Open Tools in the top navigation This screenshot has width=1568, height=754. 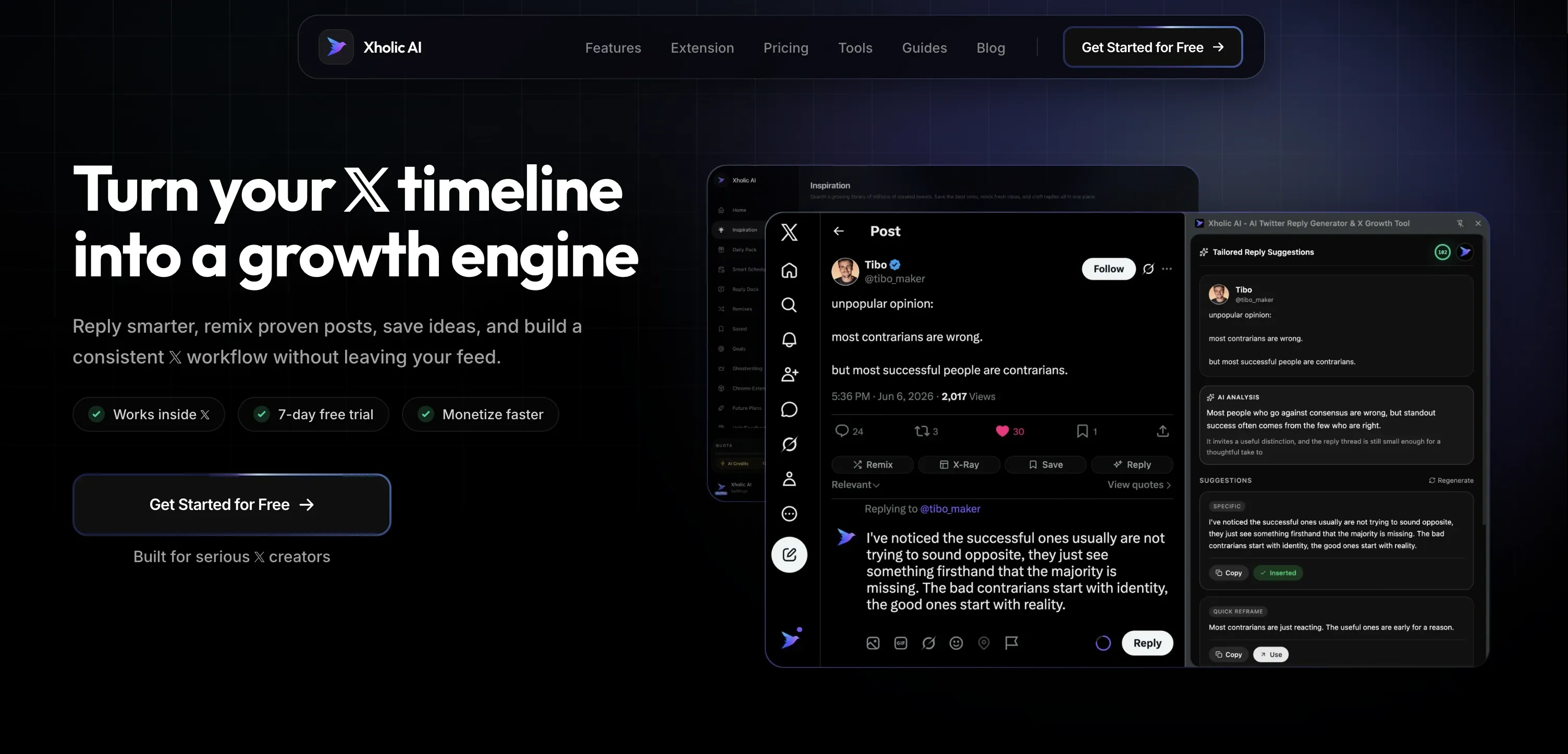click(855, 47)
